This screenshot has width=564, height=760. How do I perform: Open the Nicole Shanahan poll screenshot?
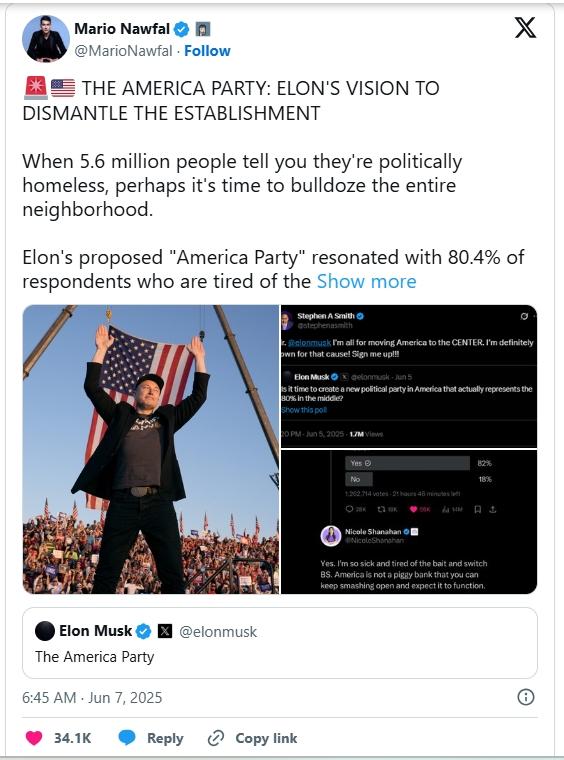(x=409, y=522)
